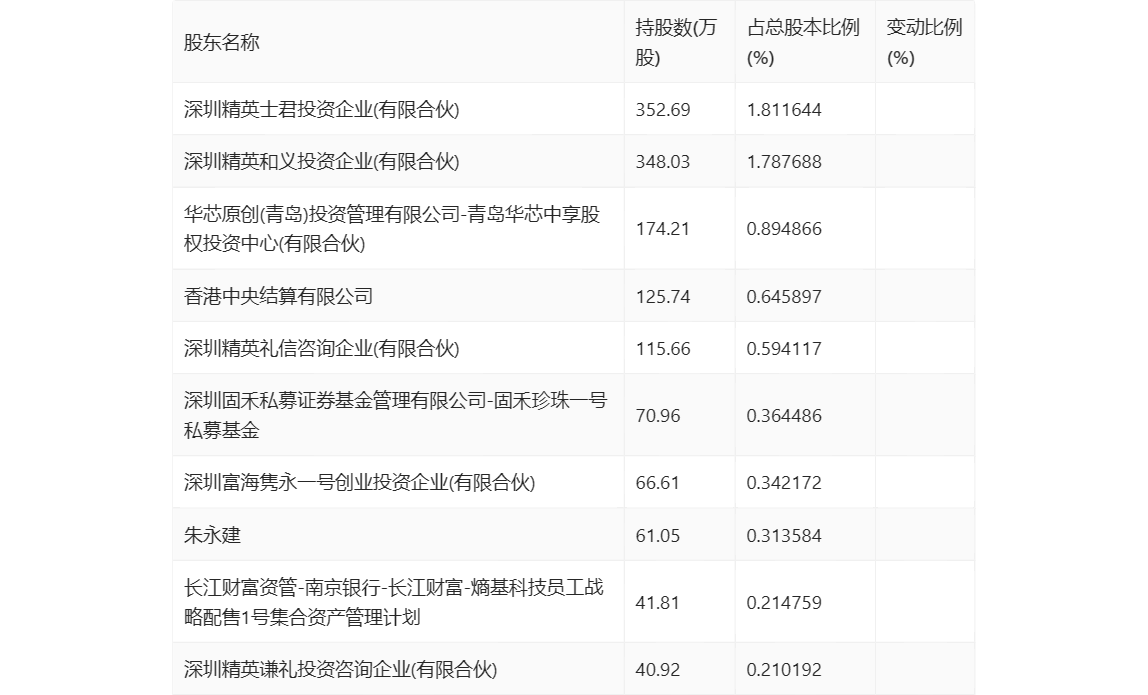This screenshot has width=1148, height=695.
Task: Select shareholder 朱永建
Action: [212, 535]
